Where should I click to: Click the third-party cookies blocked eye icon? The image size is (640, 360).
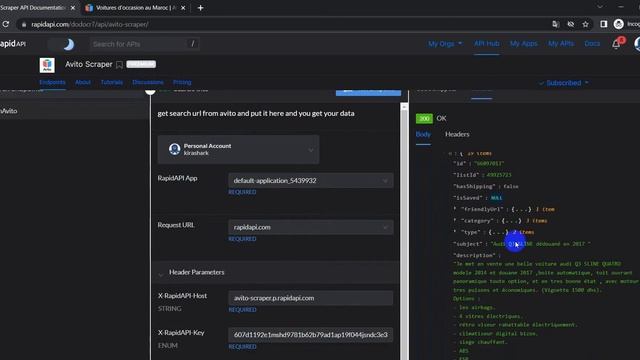pyautogui.click(x=571, y=24)
